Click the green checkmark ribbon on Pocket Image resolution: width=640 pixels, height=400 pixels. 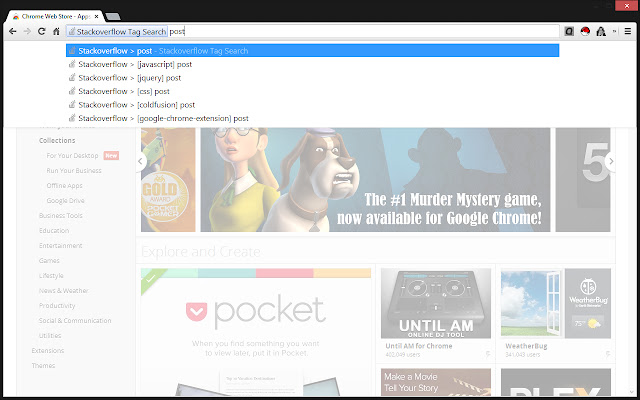[x=151, y=279]
